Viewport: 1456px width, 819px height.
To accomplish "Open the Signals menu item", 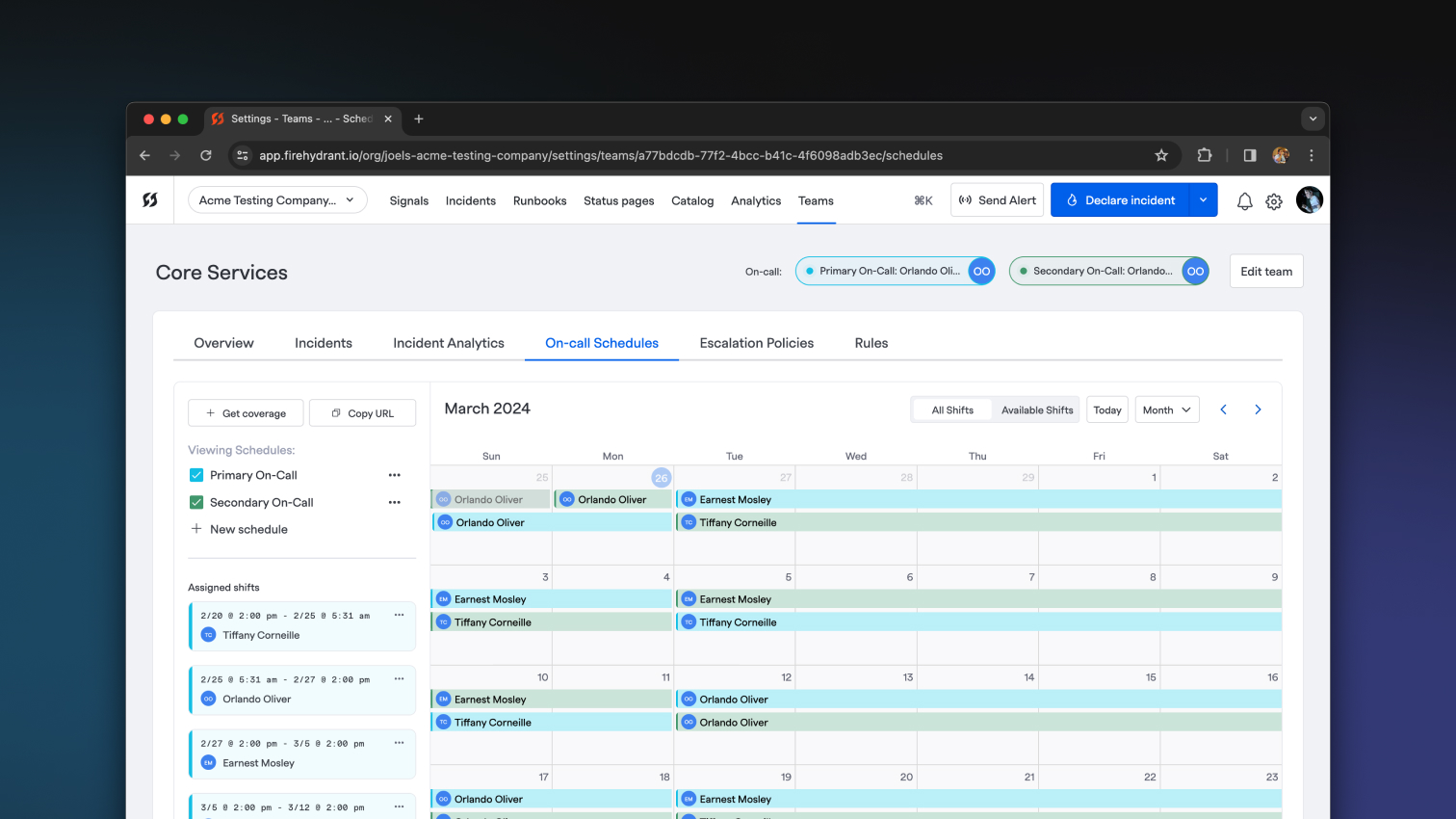I will 408,200.
